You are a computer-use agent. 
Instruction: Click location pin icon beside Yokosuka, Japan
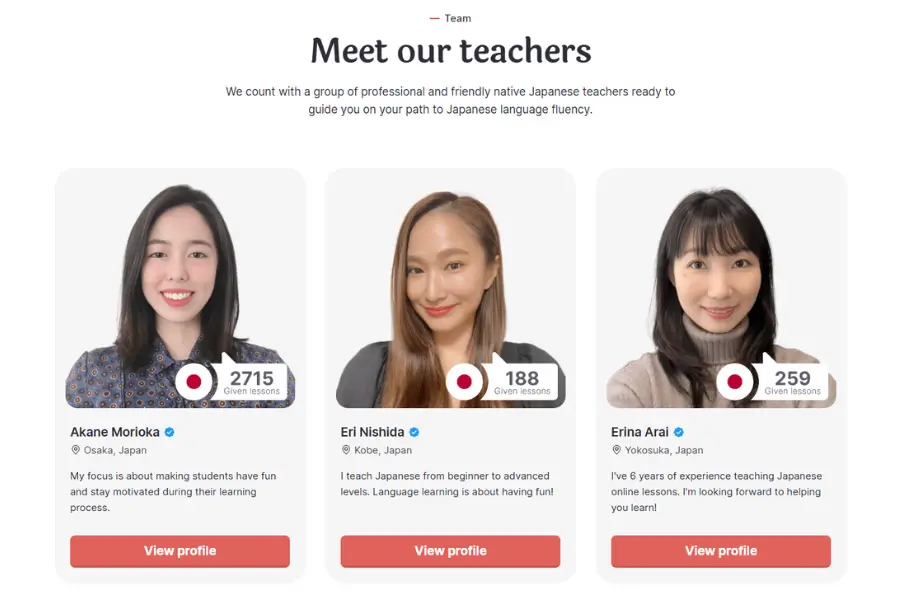point(616,450)
